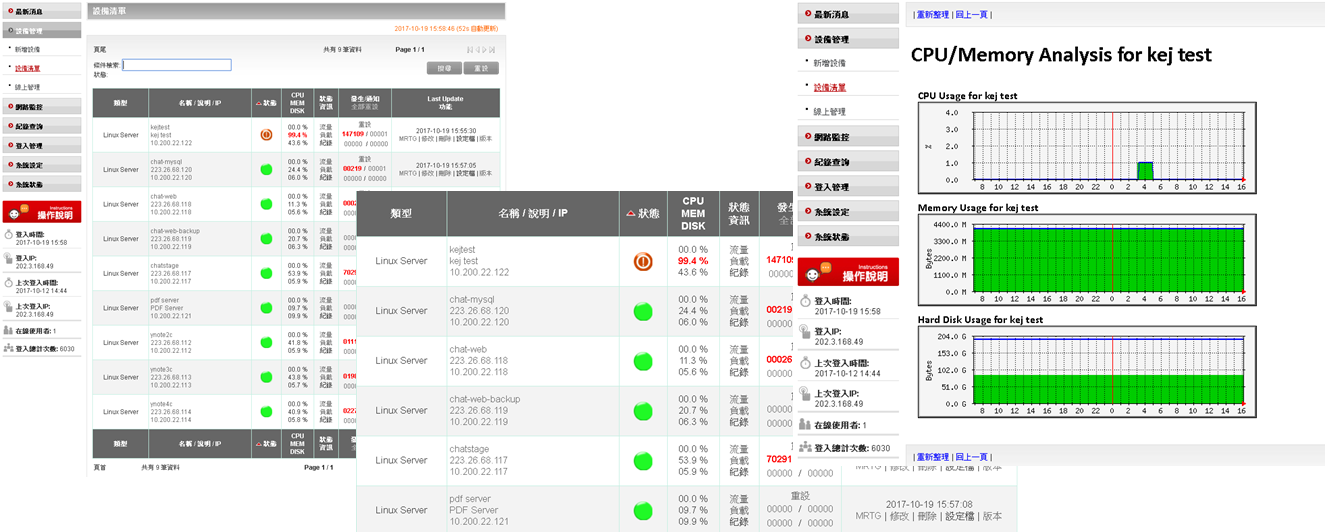Screen dimensions: 1325x532
Task: Click chat-web-backup green status icon in enlarged table
Action: pyautogui.click(x=643, y=410)
